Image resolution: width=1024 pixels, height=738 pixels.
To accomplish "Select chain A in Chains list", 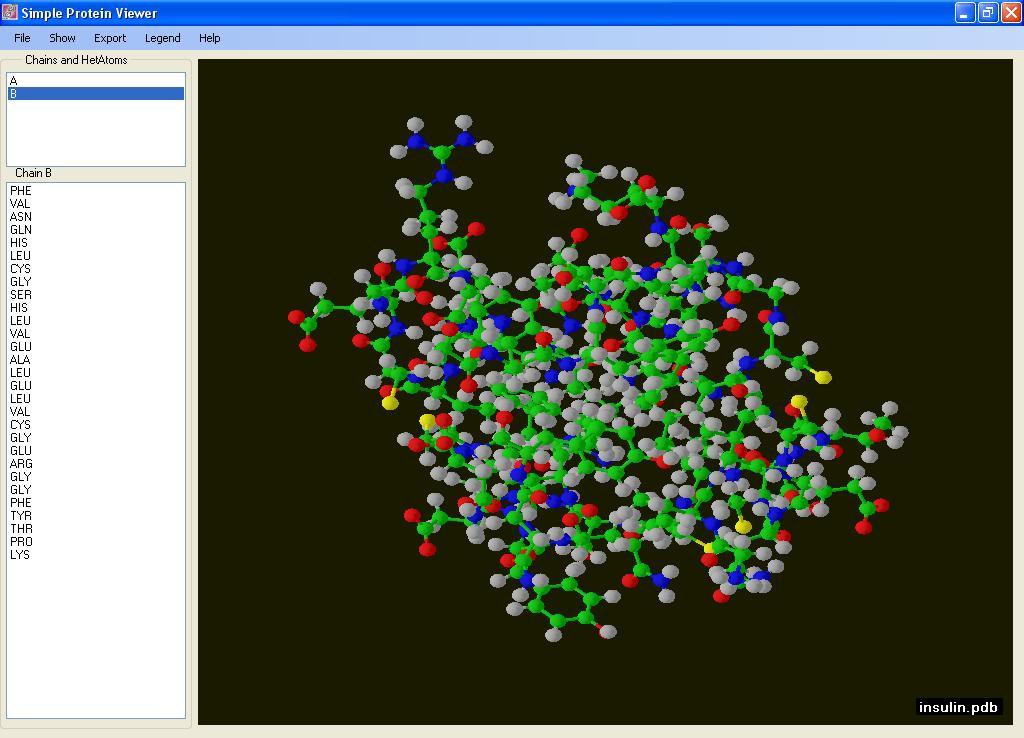I will (95, 81).
